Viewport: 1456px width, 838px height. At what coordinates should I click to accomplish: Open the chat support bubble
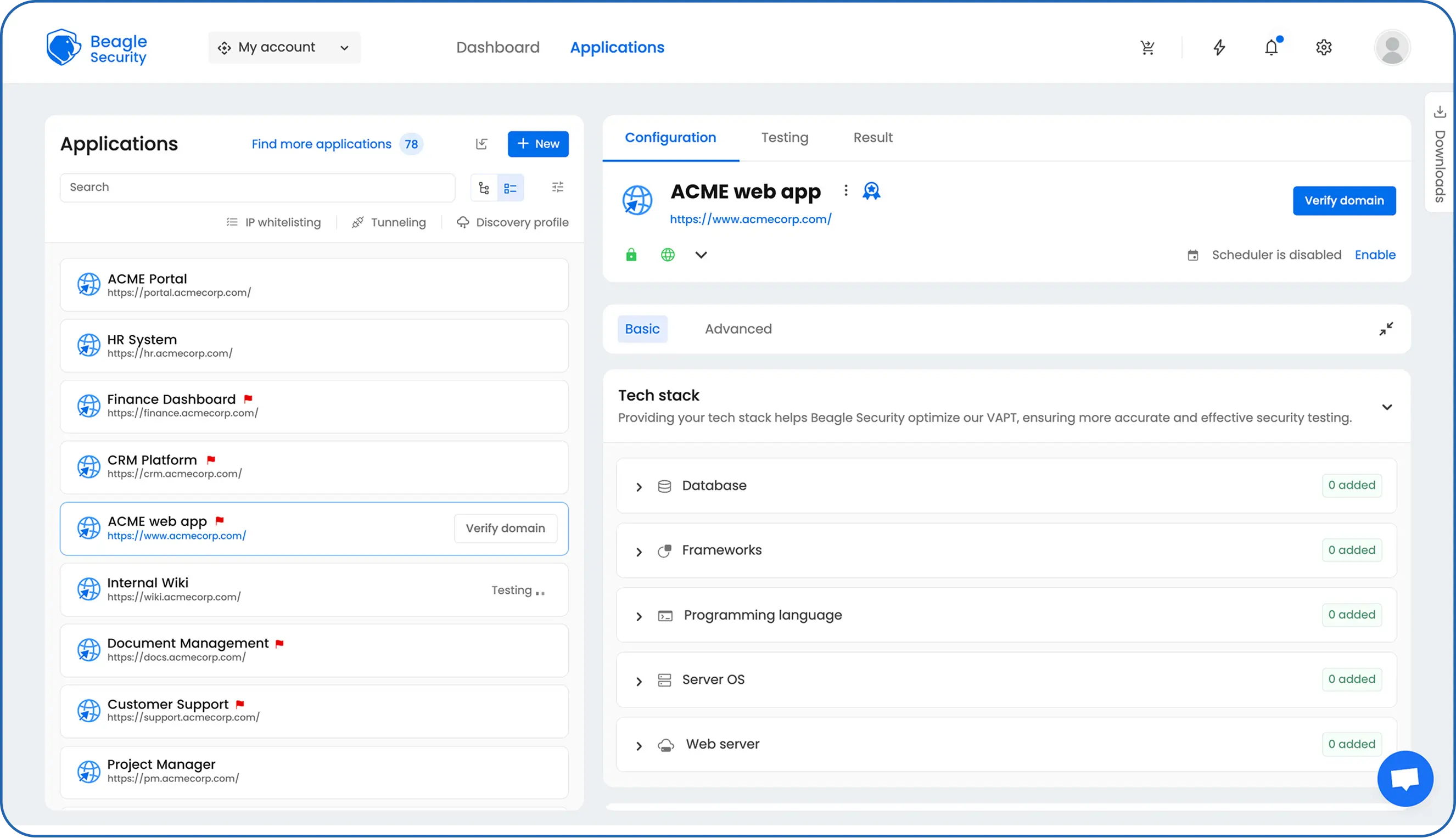[x=1404, y=778]
